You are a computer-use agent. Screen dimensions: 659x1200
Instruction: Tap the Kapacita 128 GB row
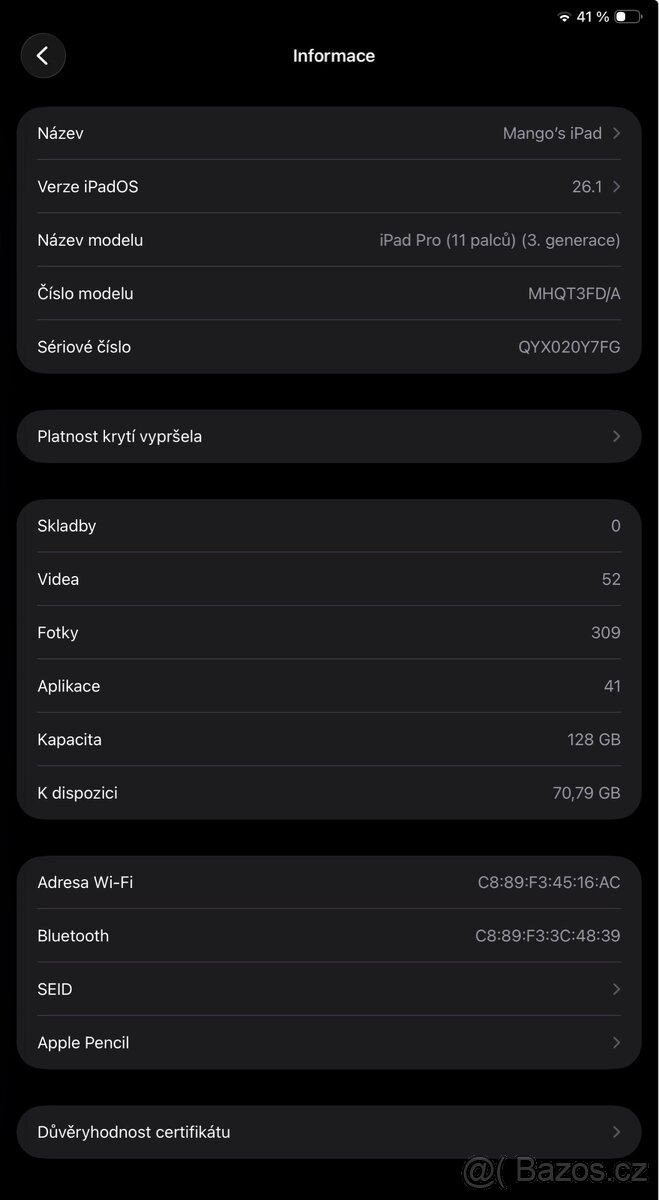(330, 739)
